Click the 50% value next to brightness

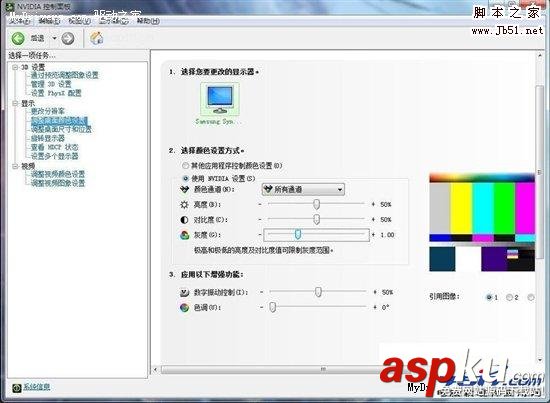coord(386,204)
